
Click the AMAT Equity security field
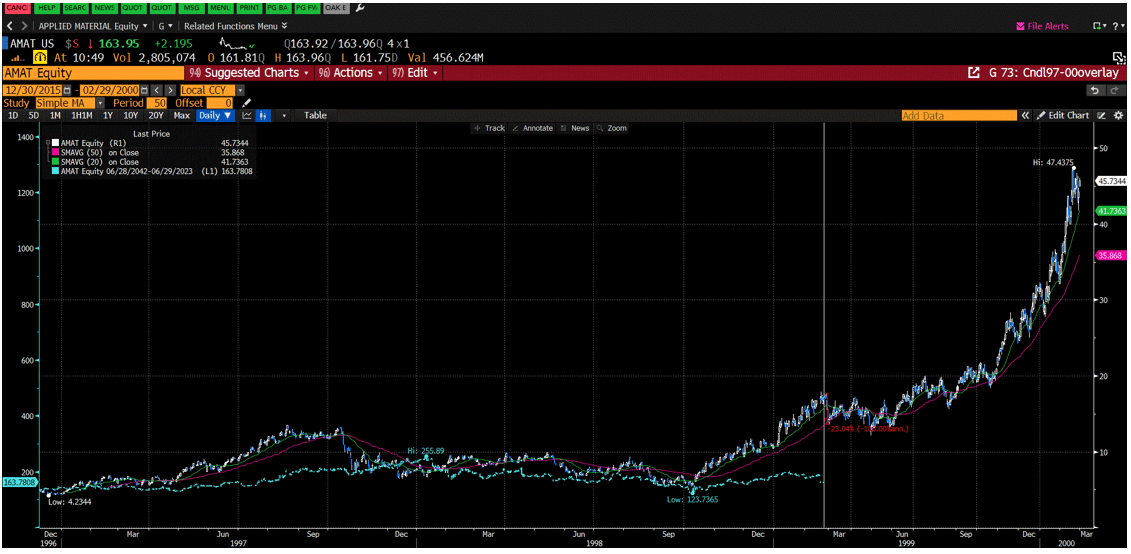click(93, 73)
